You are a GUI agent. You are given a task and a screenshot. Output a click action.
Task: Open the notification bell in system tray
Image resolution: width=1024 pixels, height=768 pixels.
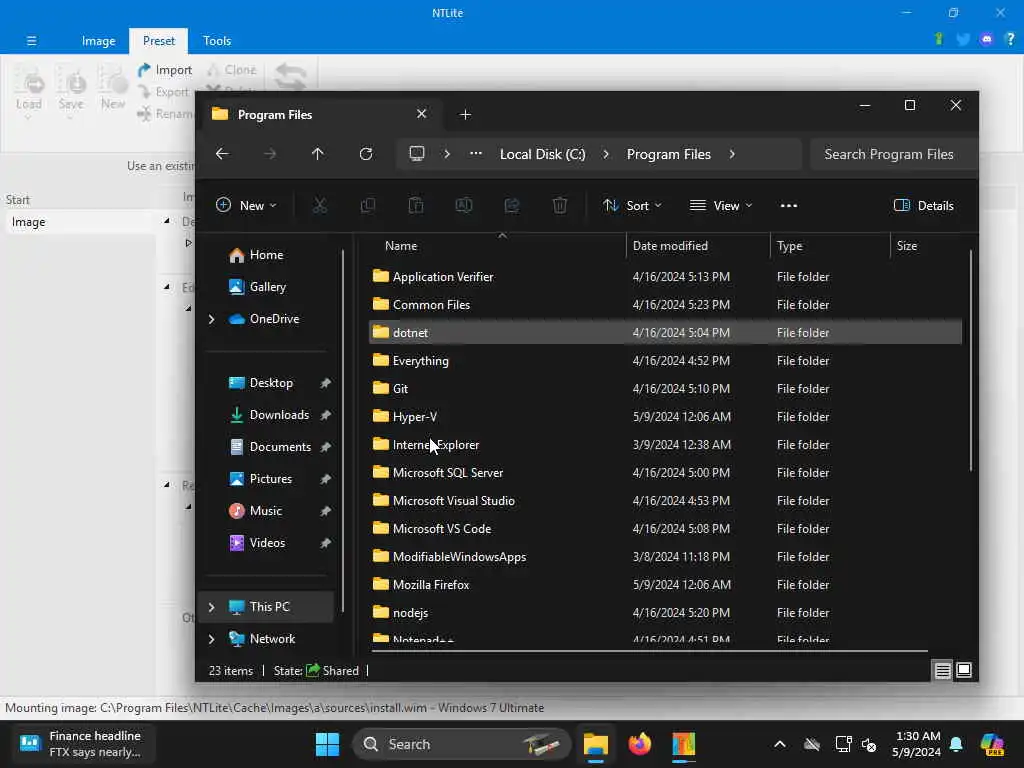(956, 744)
